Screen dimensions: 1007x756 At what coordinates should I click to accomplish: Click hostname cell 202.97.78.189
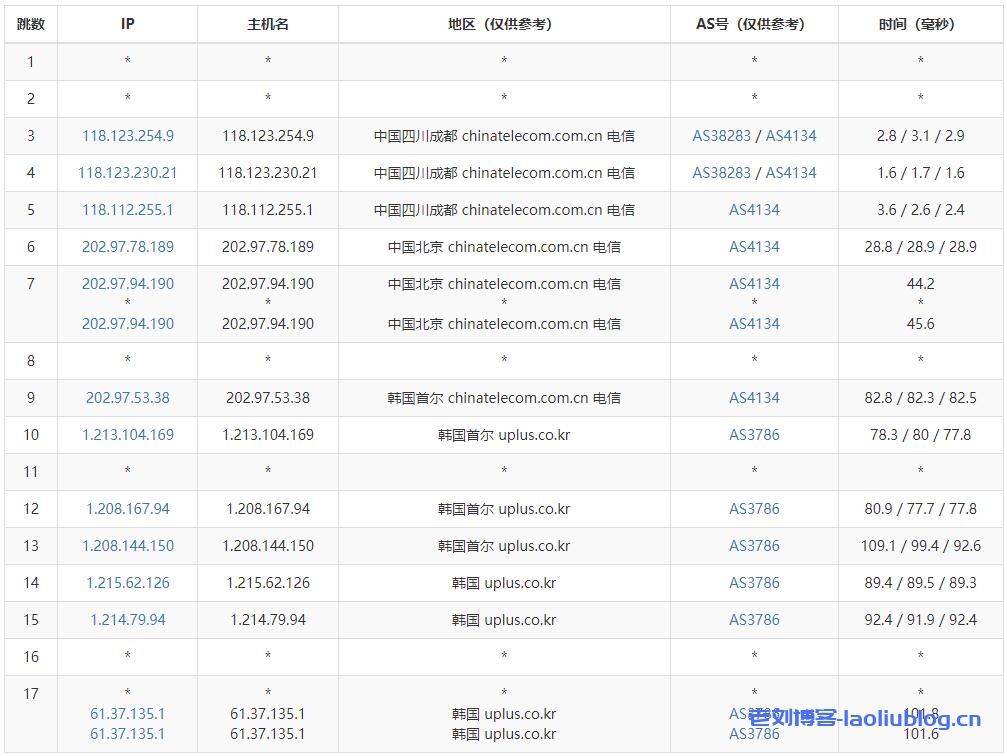(x=268, y=247)
